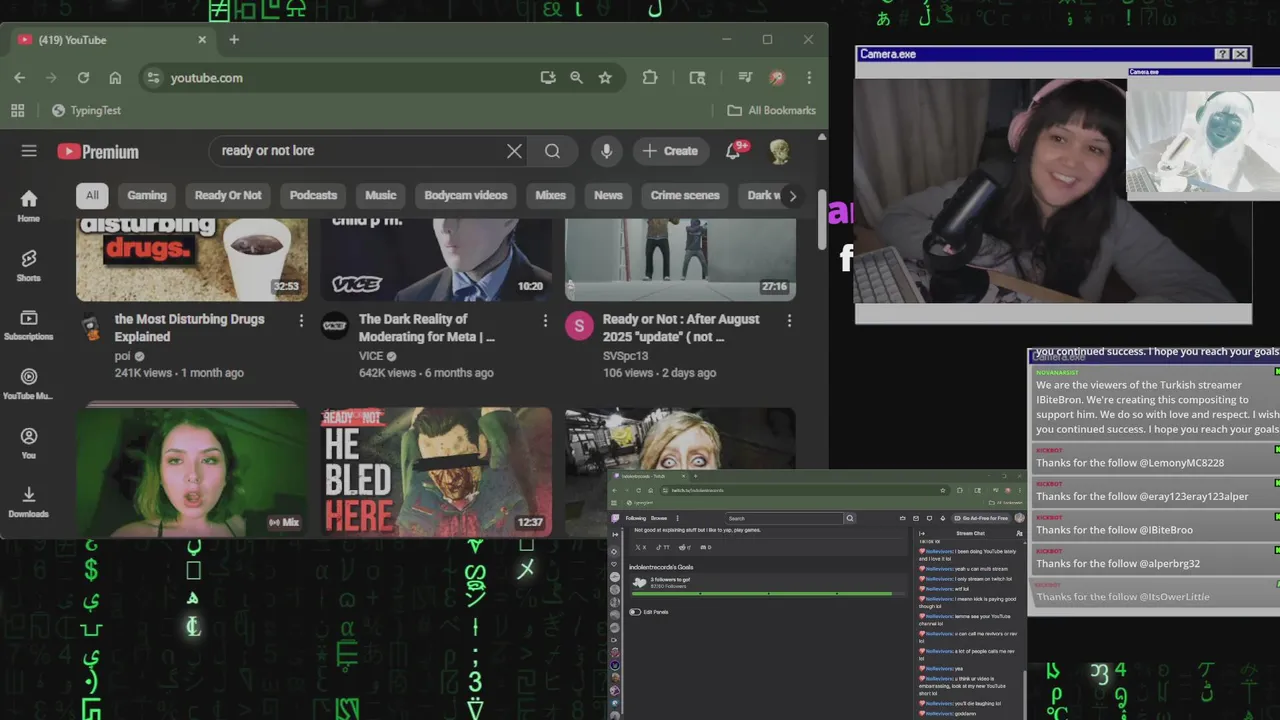The width and height of the screenshot is (1280, 720).
Task: Collapse the Twitch Stream Chat panel
Action: pos(922,534)
